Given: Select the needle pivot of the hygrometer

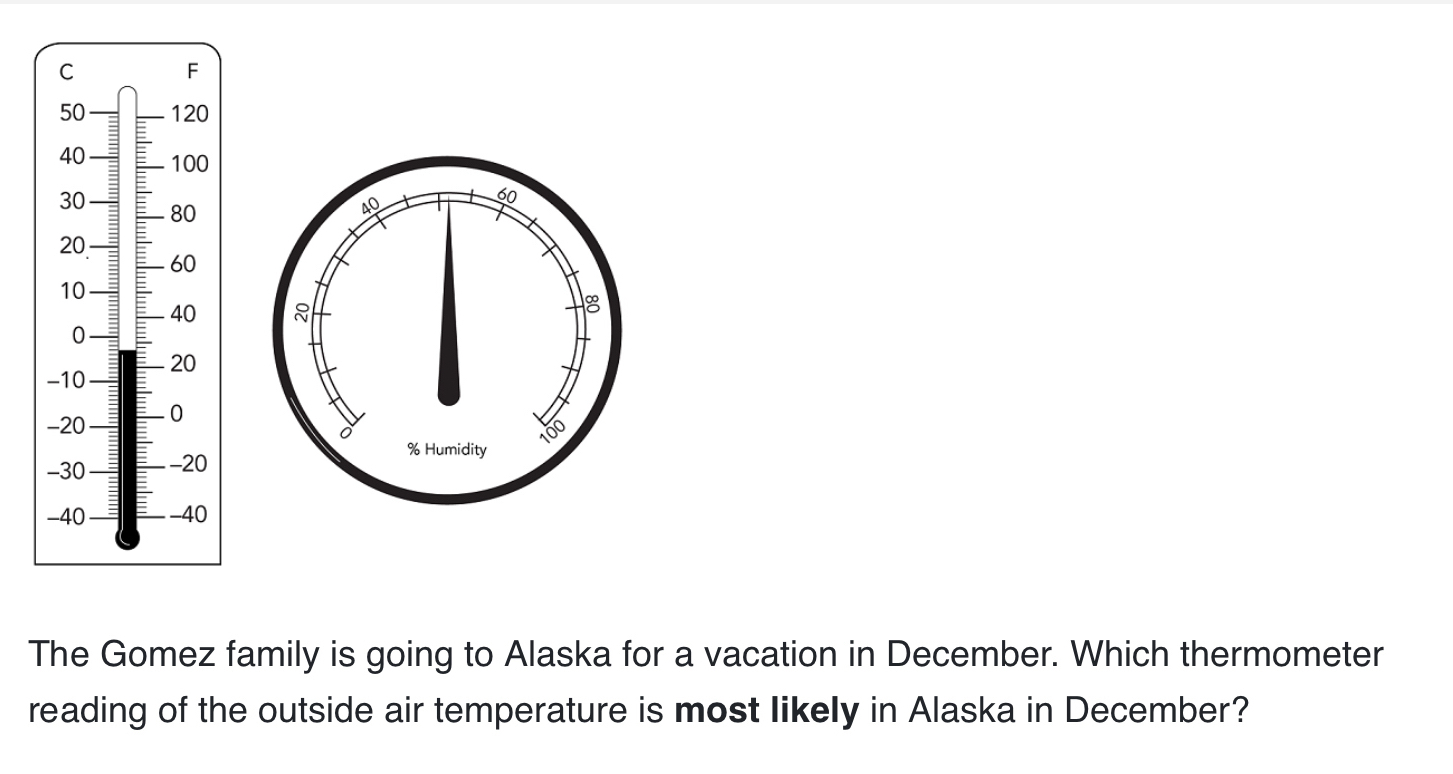Looking at the screenshot, I should pos(449,392).
